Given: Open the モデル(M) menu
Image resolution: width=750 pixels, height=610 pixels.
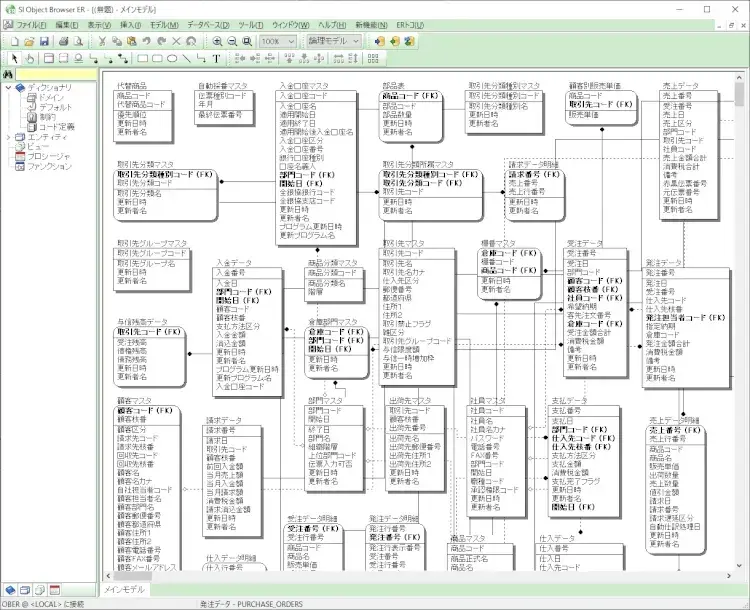Looking at the screenshot, I should (x=164, y=25).
